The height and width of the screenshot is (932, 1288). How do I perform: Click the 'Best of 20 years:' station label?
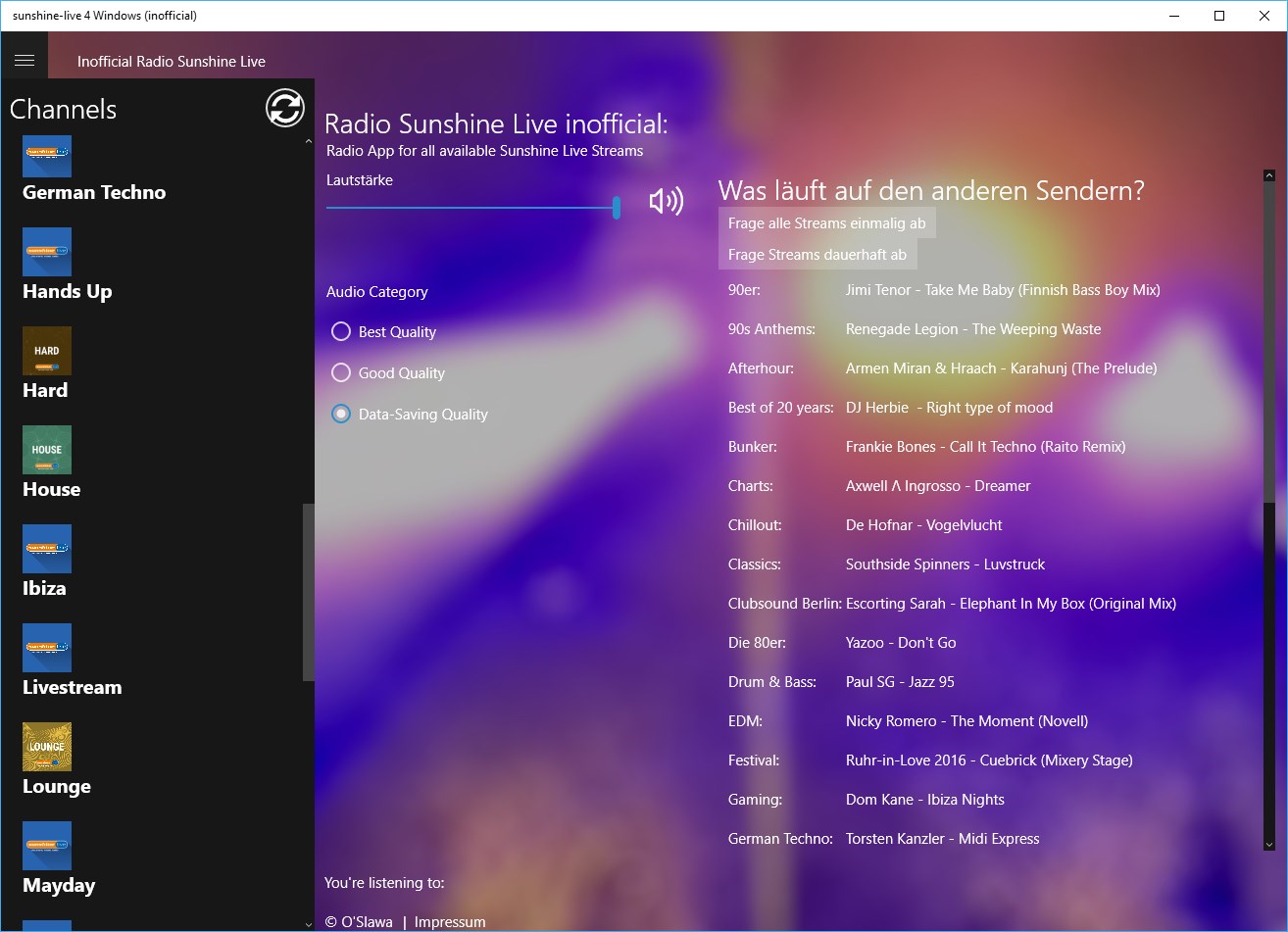point(781,408)
